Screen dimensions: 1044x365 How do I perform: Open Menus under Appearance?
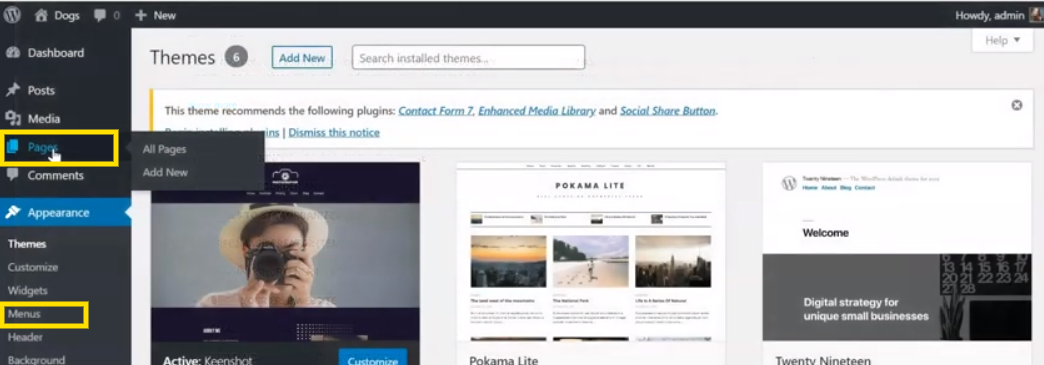[x=24, y=314]
